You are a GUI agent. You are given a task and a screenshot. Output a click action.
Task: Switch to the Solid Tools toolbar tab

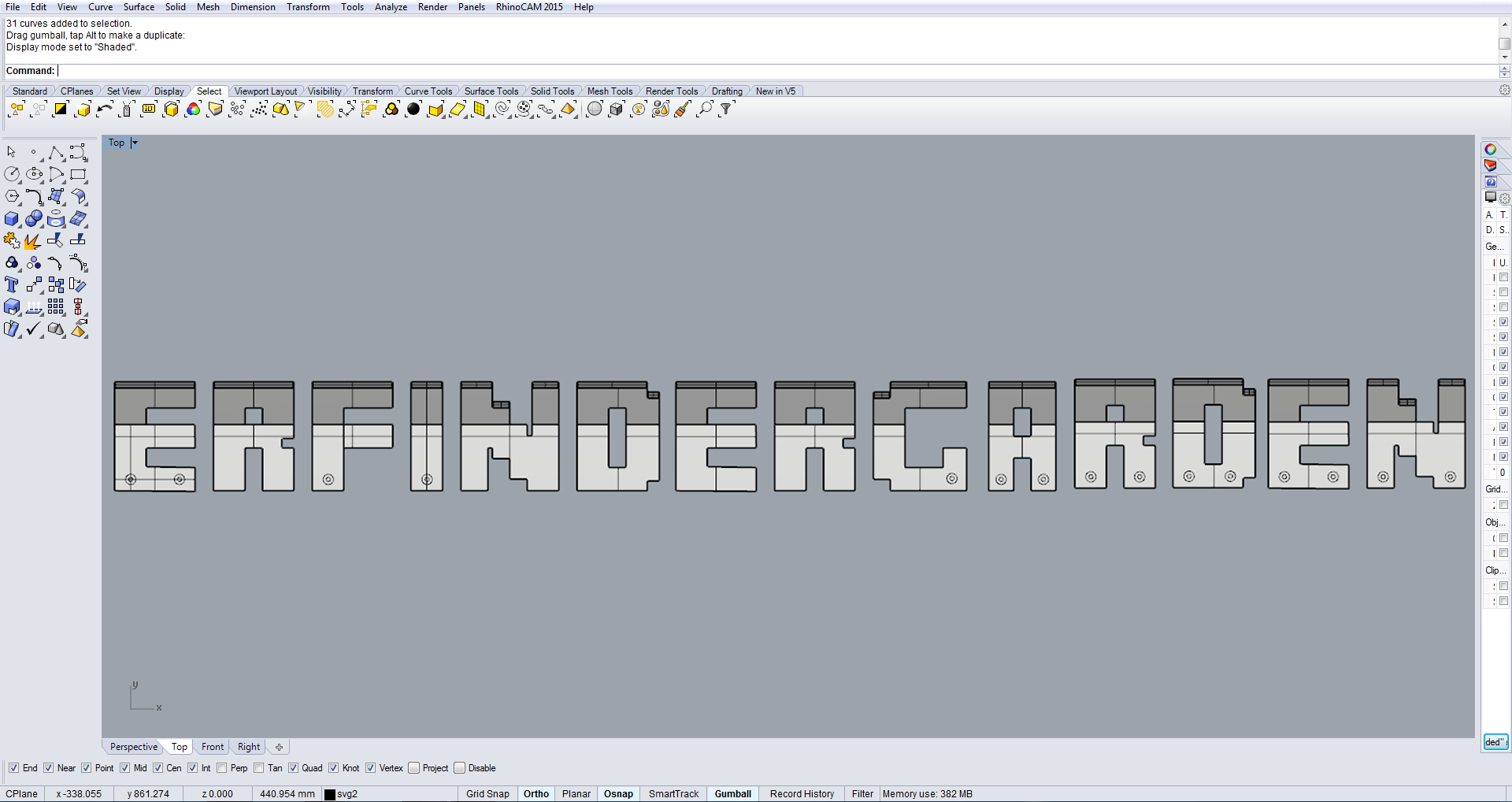pos(552,91)
